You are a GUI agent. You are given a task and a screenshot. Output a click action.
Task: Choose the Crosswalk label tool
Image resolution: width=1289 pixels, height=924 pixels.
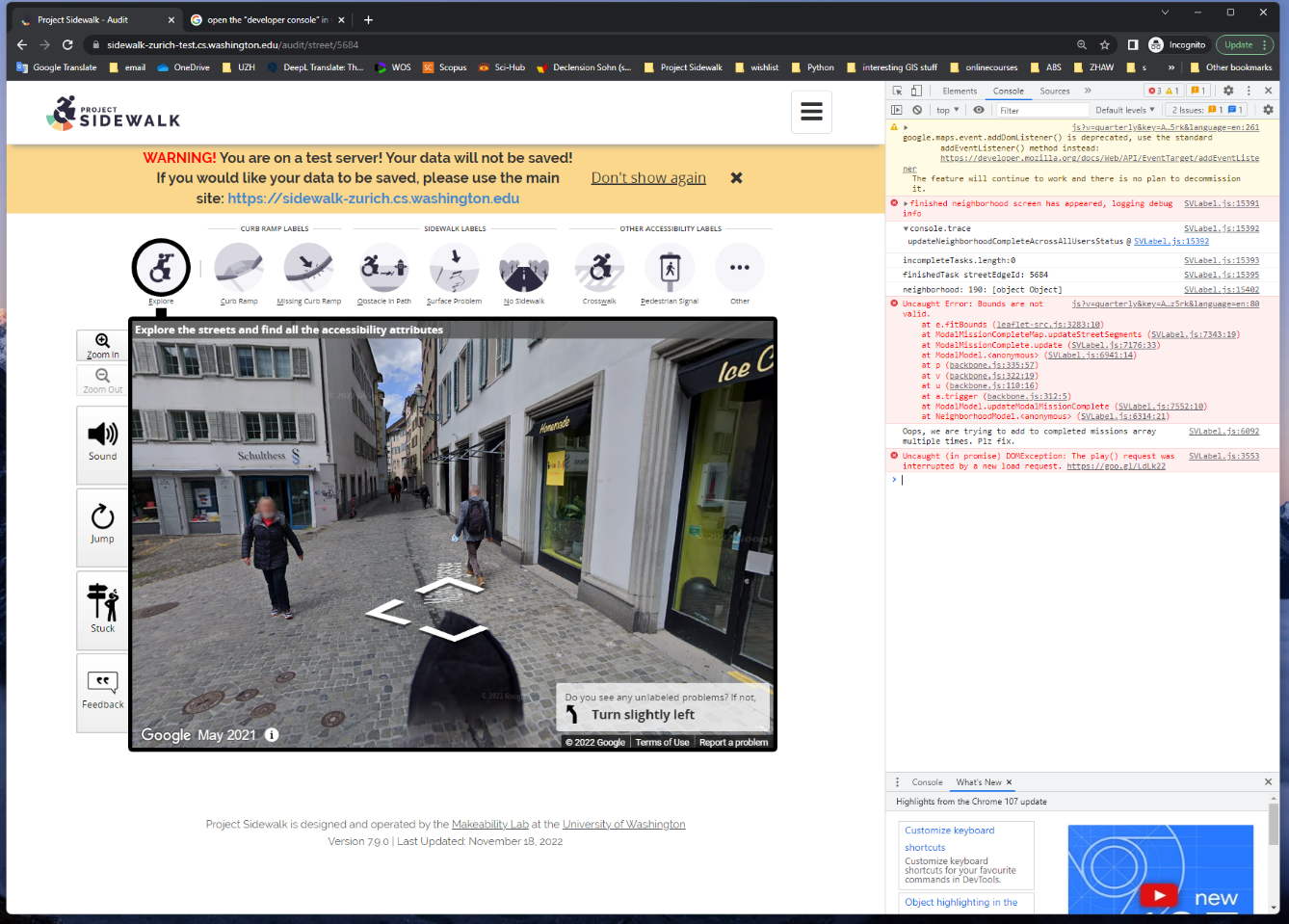coord(599,268)
